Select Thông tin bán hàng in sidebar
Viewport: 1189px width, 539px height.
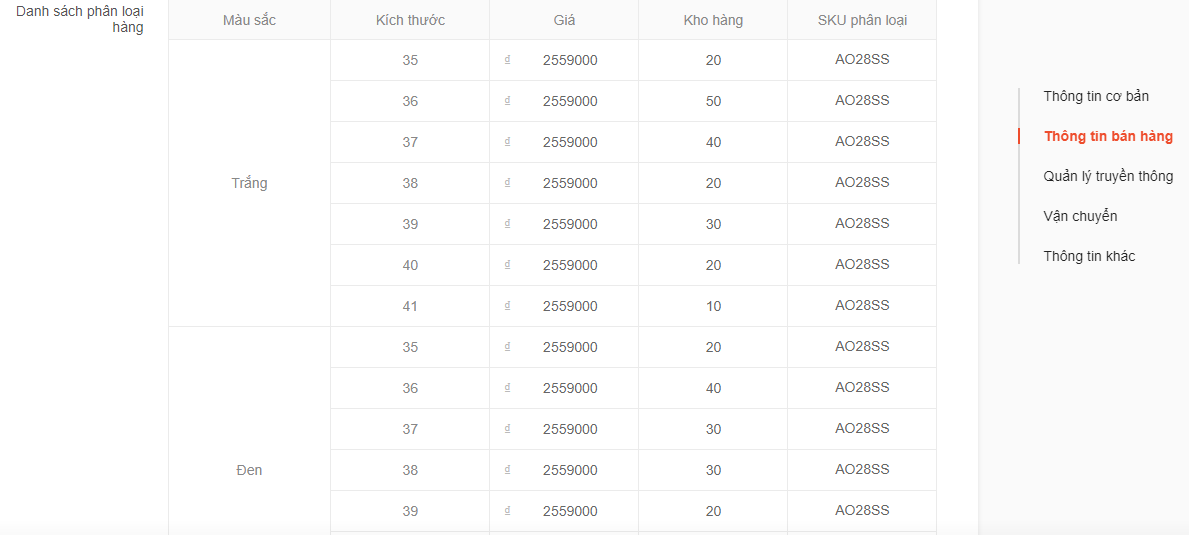[1108, 136]
